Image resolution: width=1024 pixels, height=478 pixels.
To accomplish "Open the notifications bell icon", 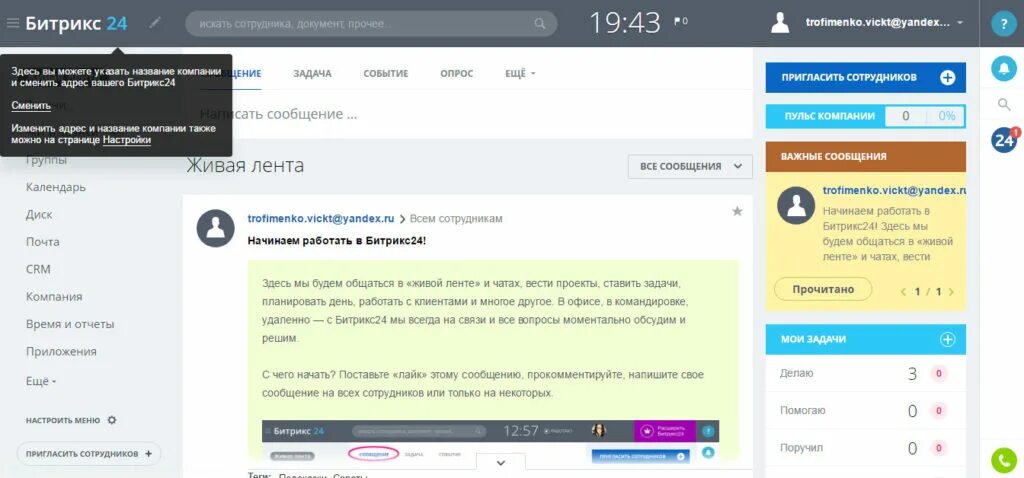I will pos(1004,68).
